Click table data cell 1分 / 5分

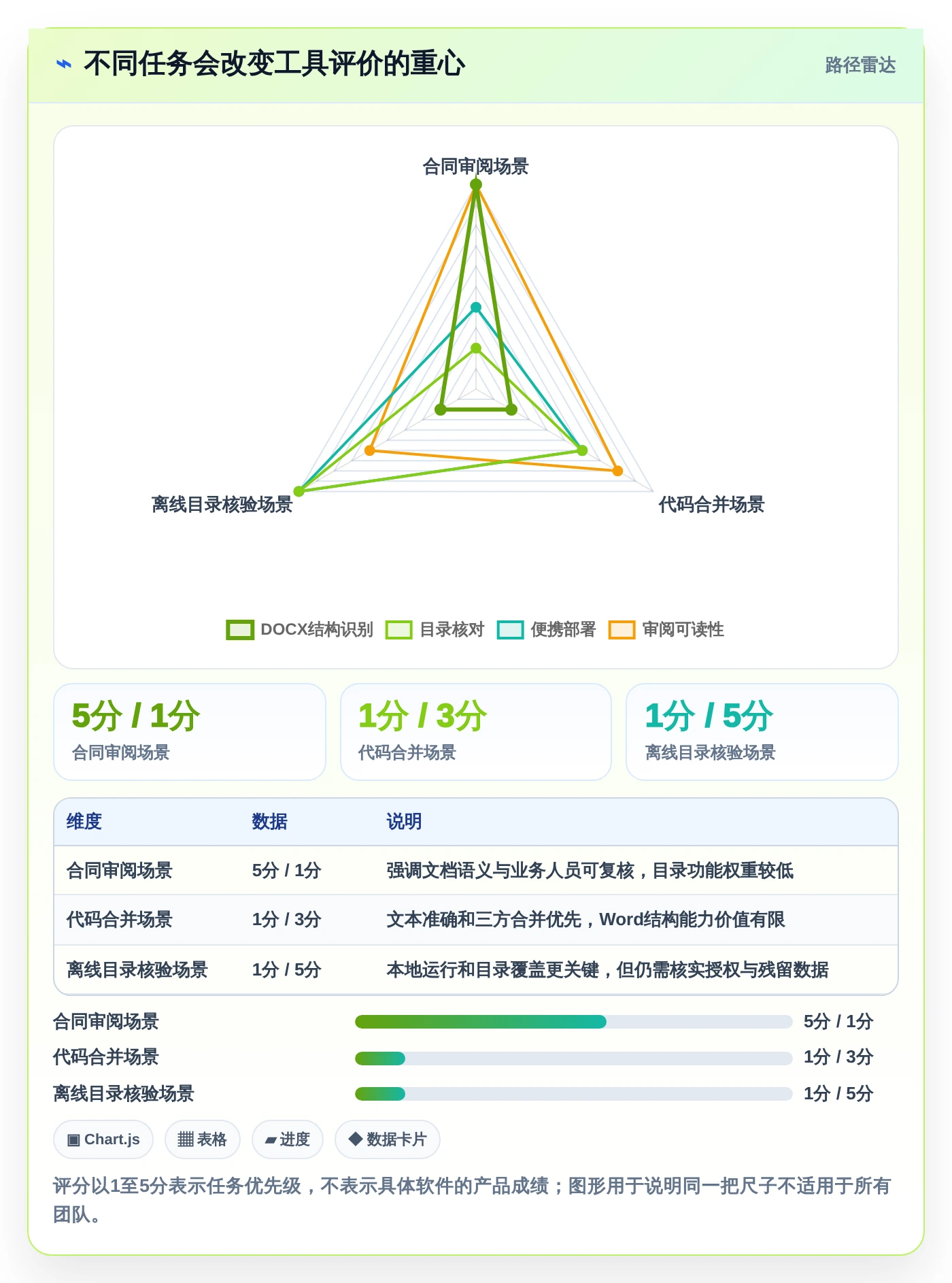click(x=286, y=970)
